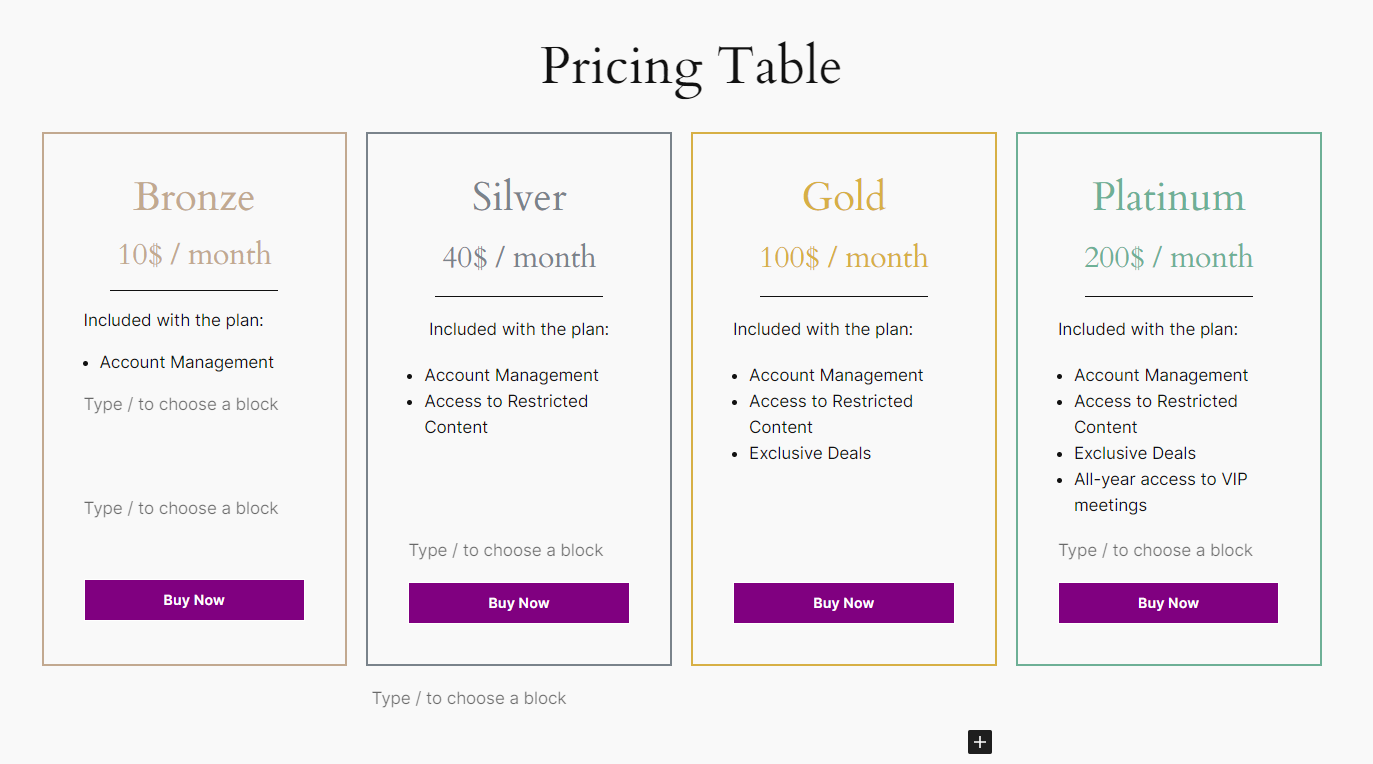Click the black plus add-block icon
The image size is (1373, 764).
pos(980,742)
